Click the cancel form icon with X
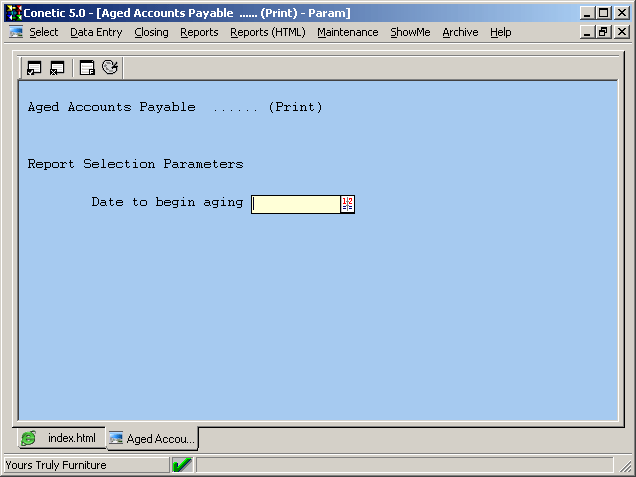Screen dimensions: 636x477 pyautogui.click(x=57, y=68)
